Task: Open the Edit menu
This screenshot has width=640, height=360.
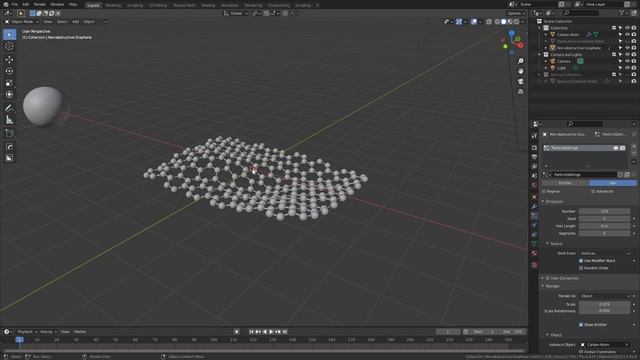Action: click(26, 4)
